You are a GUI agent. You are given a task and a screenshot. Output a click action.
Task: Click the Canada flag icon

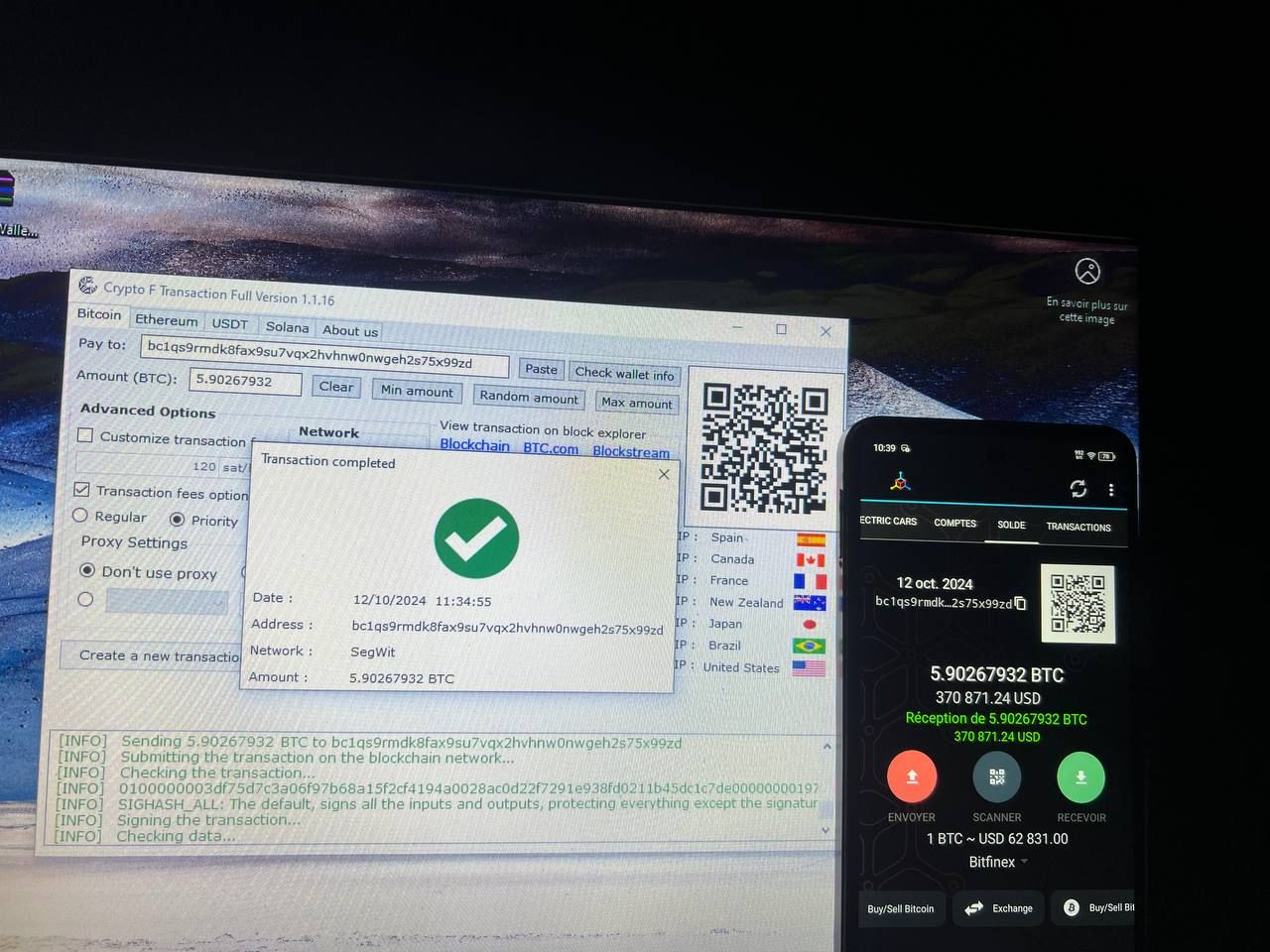pos(811,560)
